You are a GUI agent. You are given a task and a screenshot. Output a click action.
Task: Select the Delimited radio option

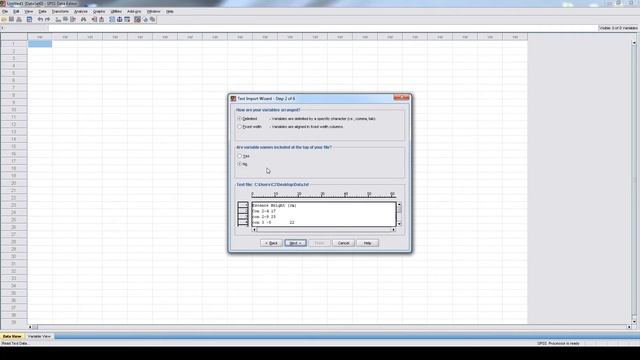[x=240, y=118]
